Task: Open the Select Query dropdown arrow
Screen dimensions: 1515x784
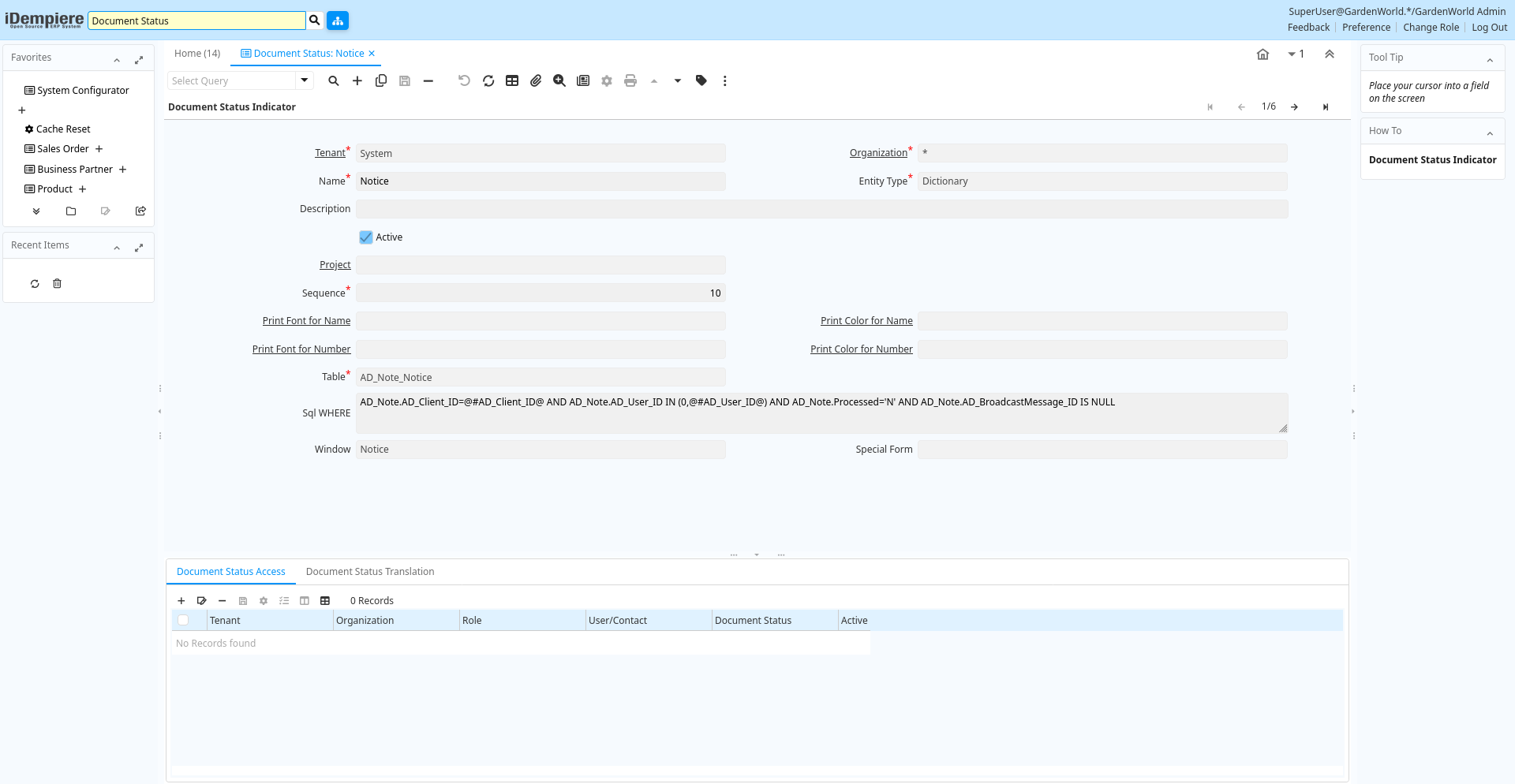Action: [x=305, y=80]
